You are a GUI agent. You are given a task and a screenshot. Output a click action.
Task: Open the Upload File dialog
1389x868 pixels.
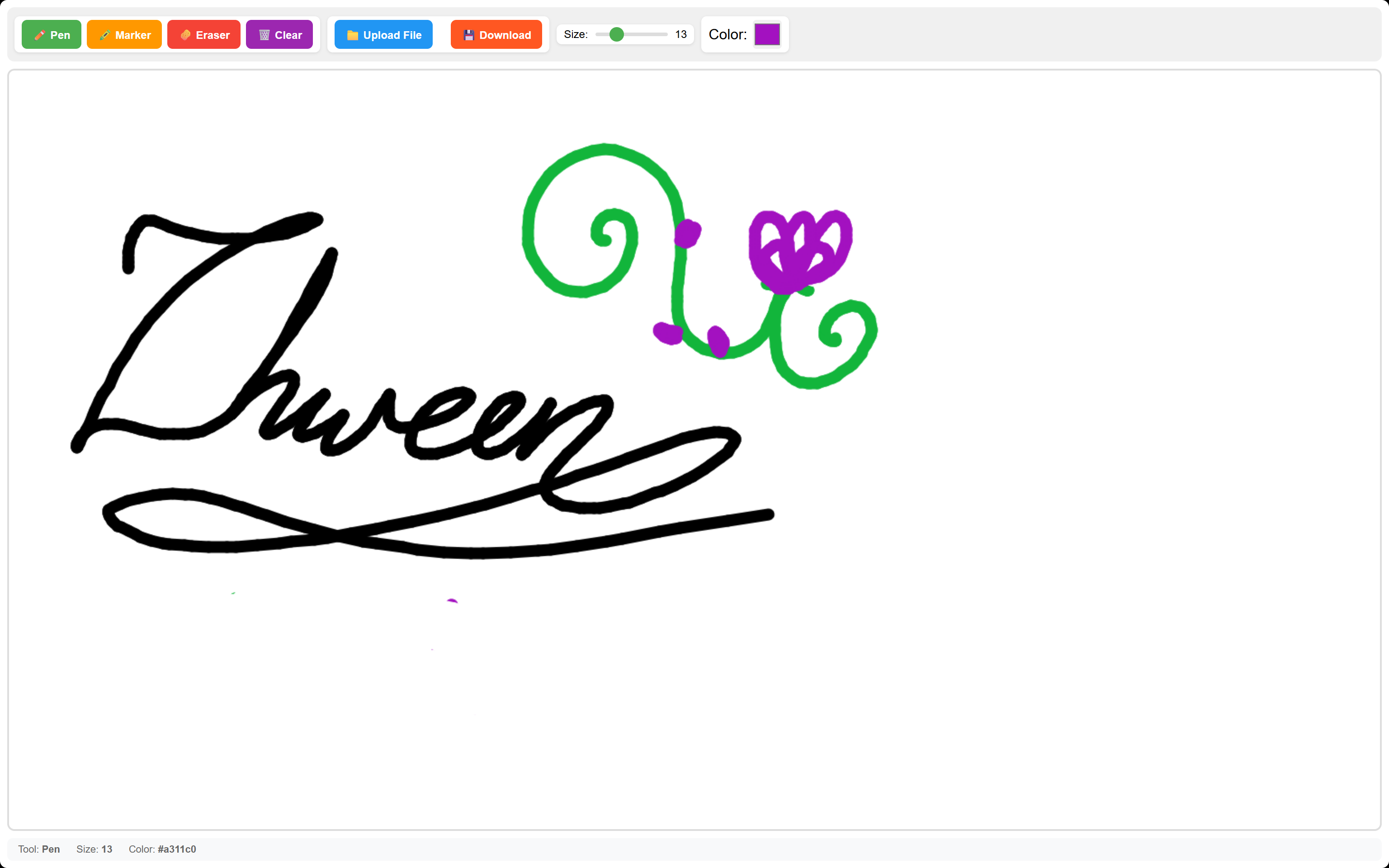[x=383, y=35]
